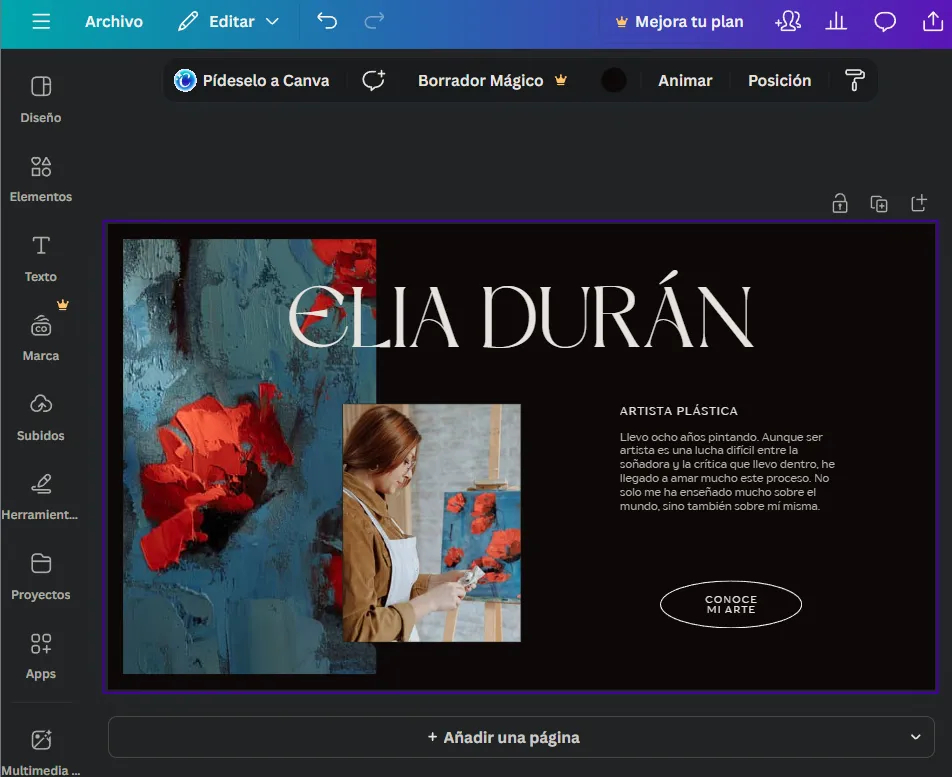Select Animar from the toolbar
This screenshot has height=777, width=952.
(x=684, y=80)
